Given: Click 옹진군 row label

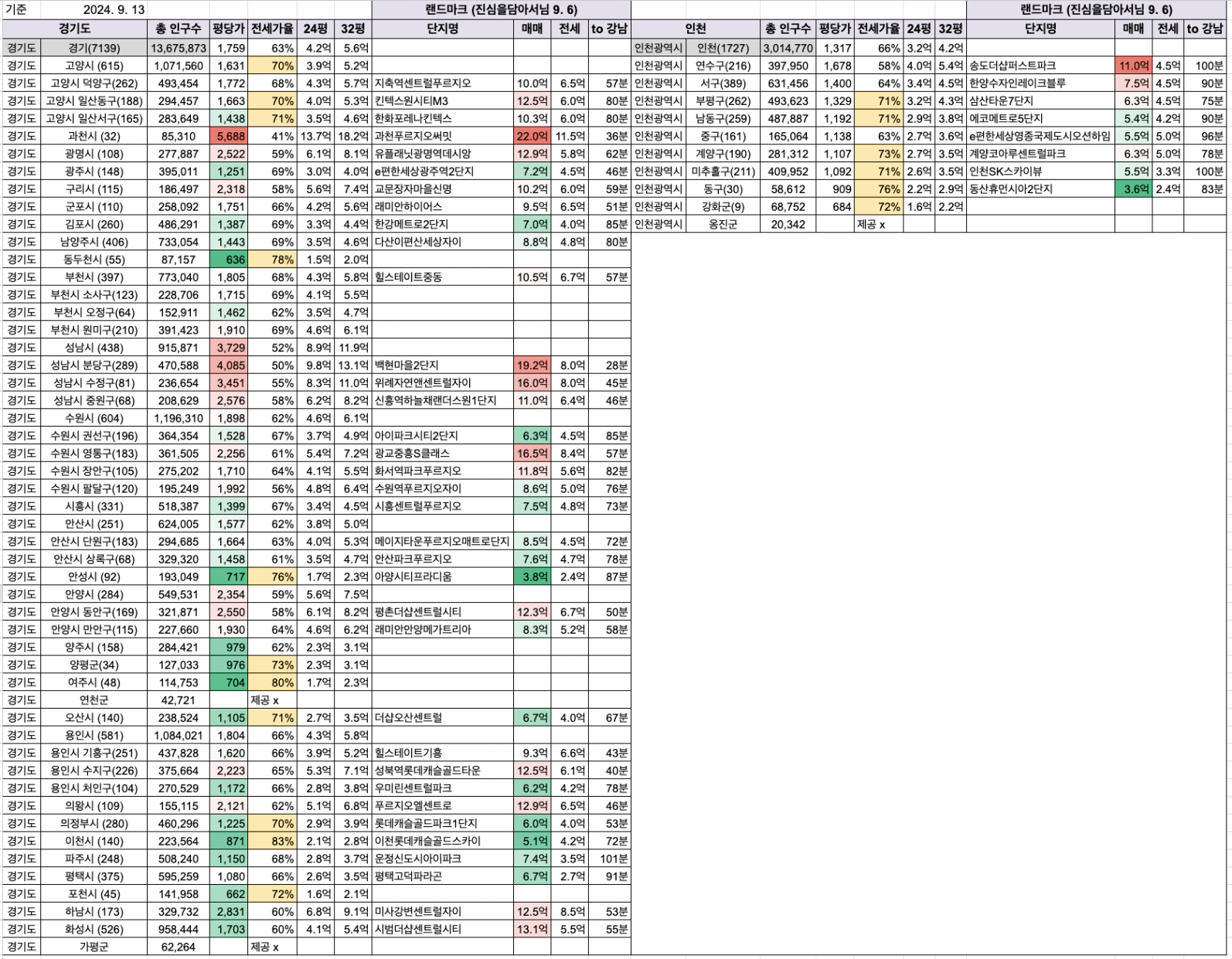Looking at the screenshot, I should [723, 224].
